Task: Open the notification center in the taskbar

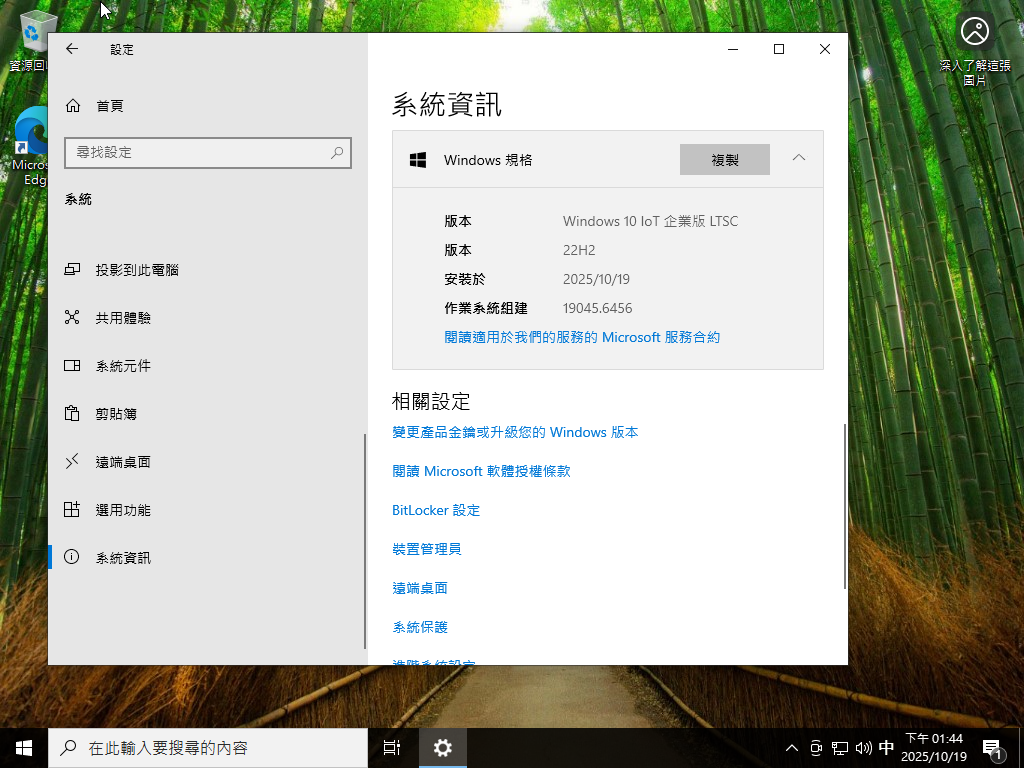Action: (993, 747)
